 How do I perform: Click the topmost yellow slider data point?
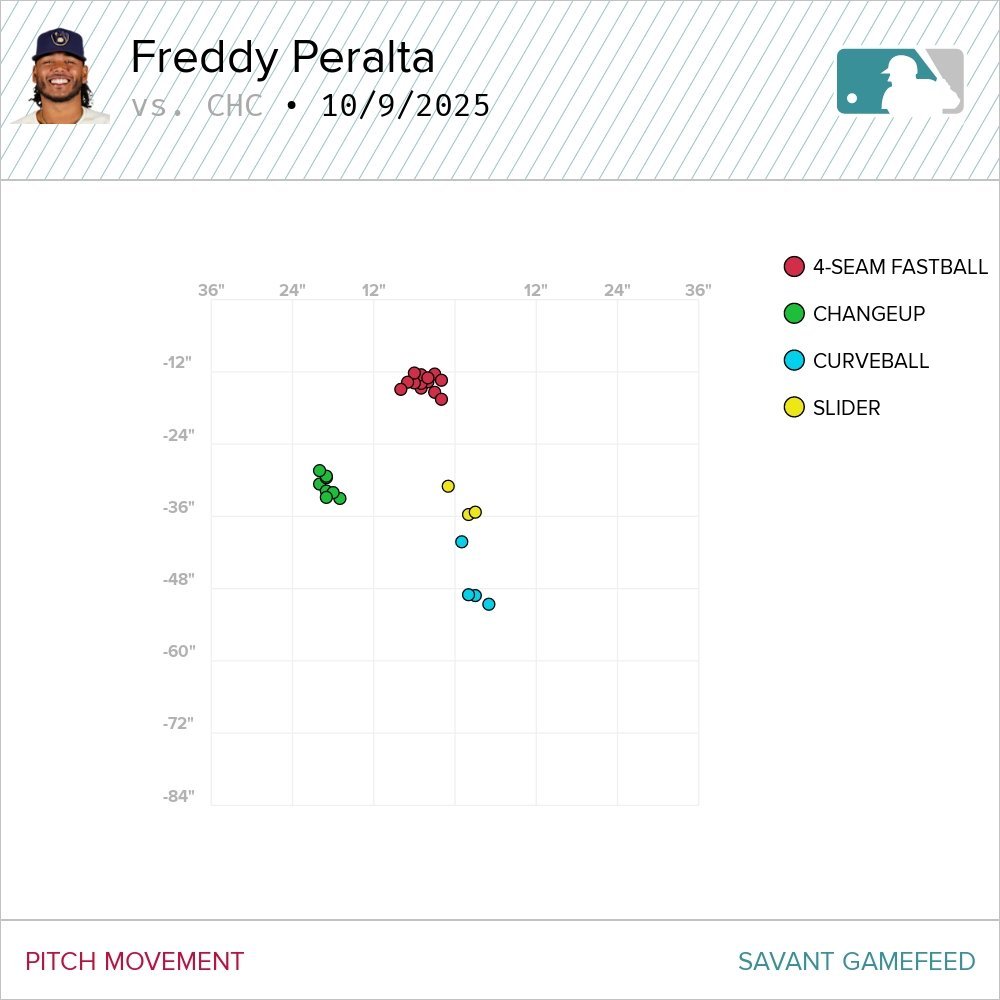(448, 486)
